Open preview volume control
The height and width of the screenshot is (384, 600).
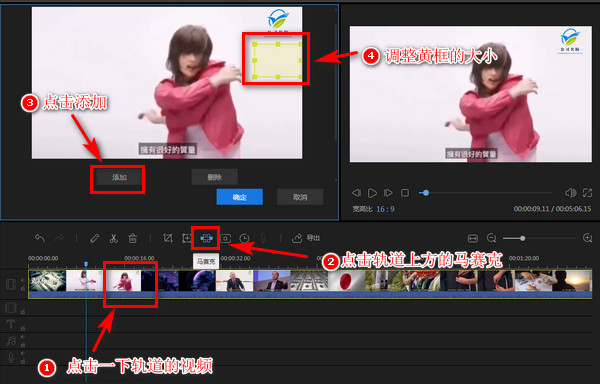(570, 193)
